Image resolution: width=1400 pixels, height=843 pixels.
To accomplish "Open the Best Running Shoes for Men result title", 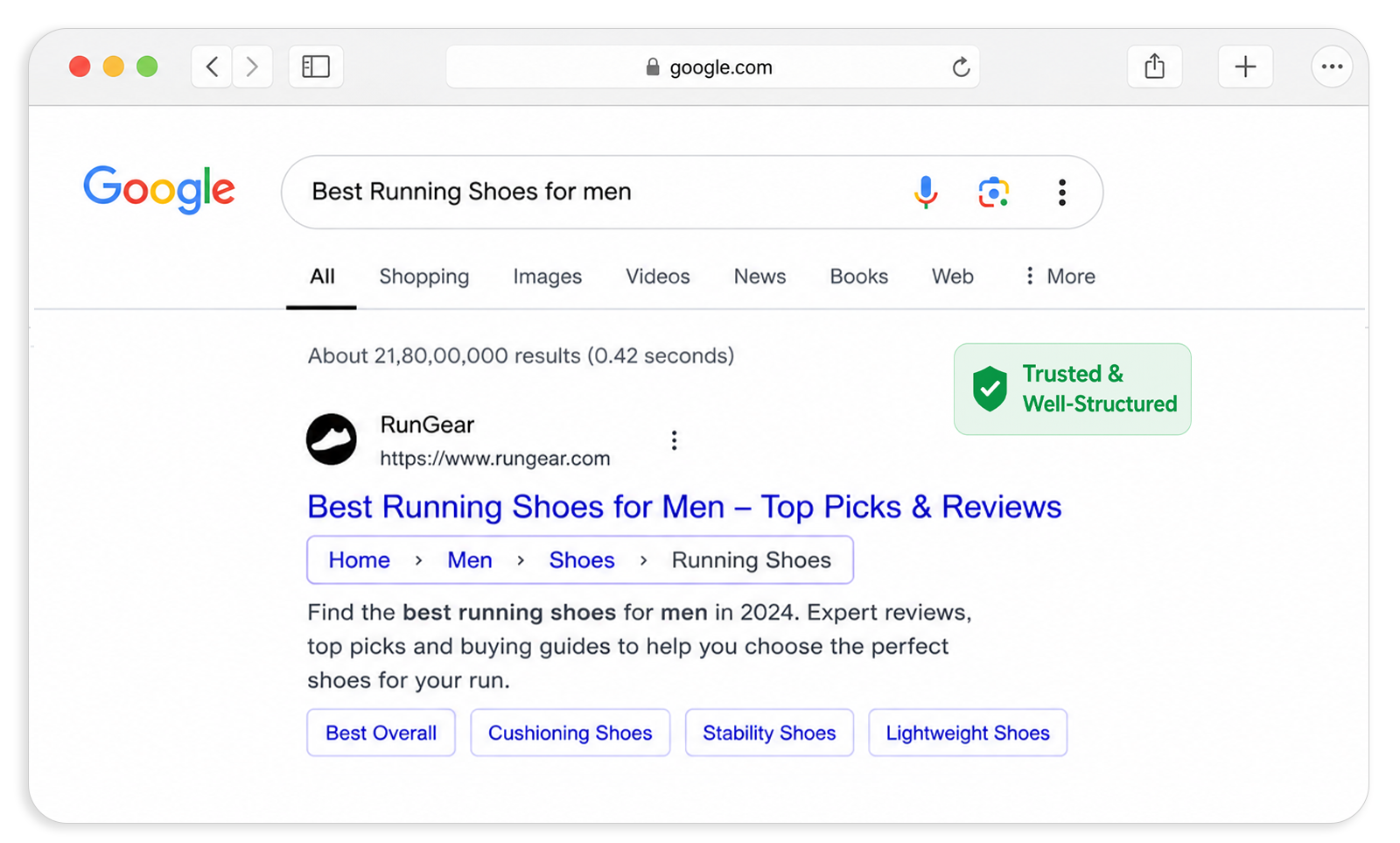I will tap(684, 507).
